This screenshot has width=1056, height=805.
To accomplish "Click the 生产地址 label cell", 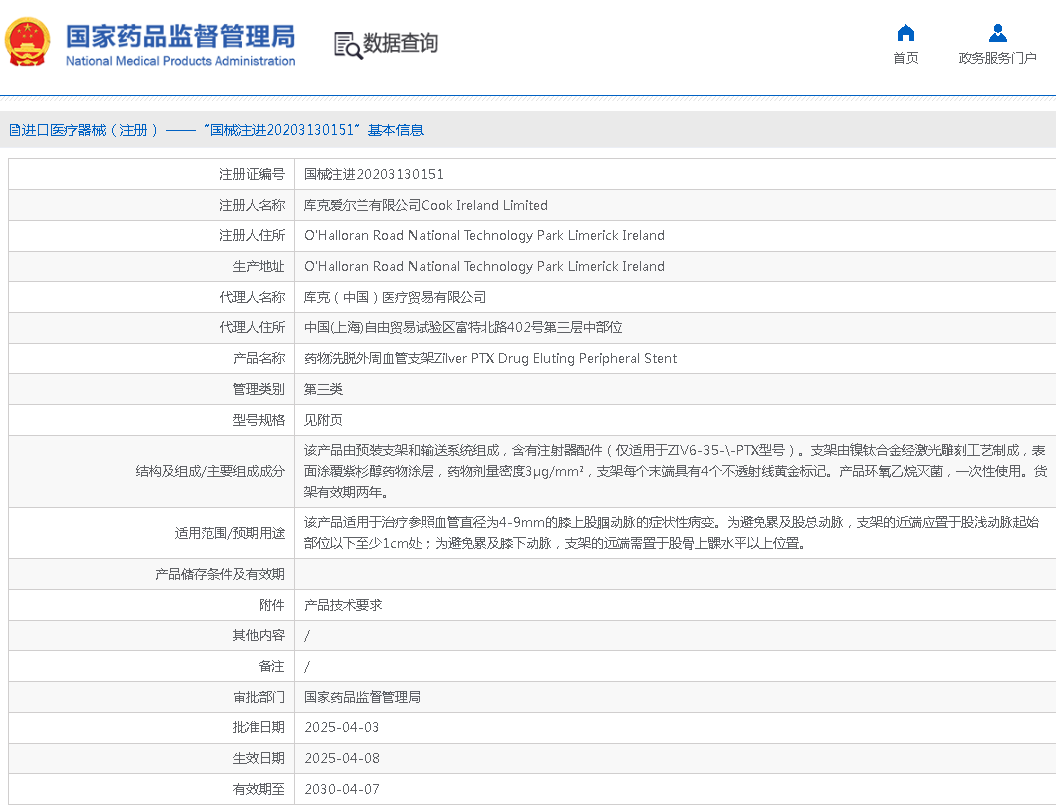I will click(x=152, y=267).
